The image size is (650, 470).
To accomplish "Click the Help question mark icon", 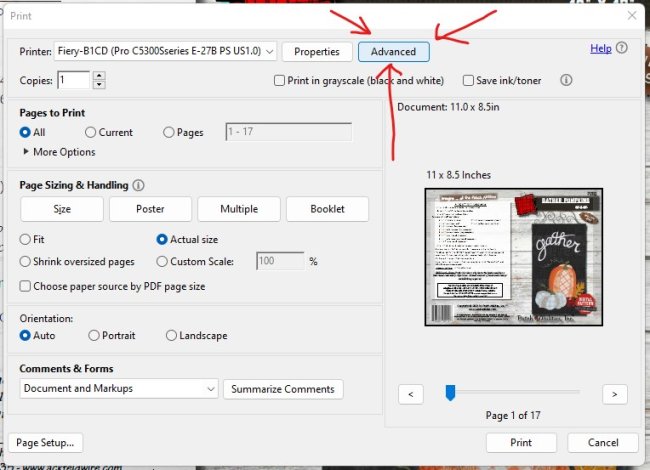I will [x=621, y=48].
